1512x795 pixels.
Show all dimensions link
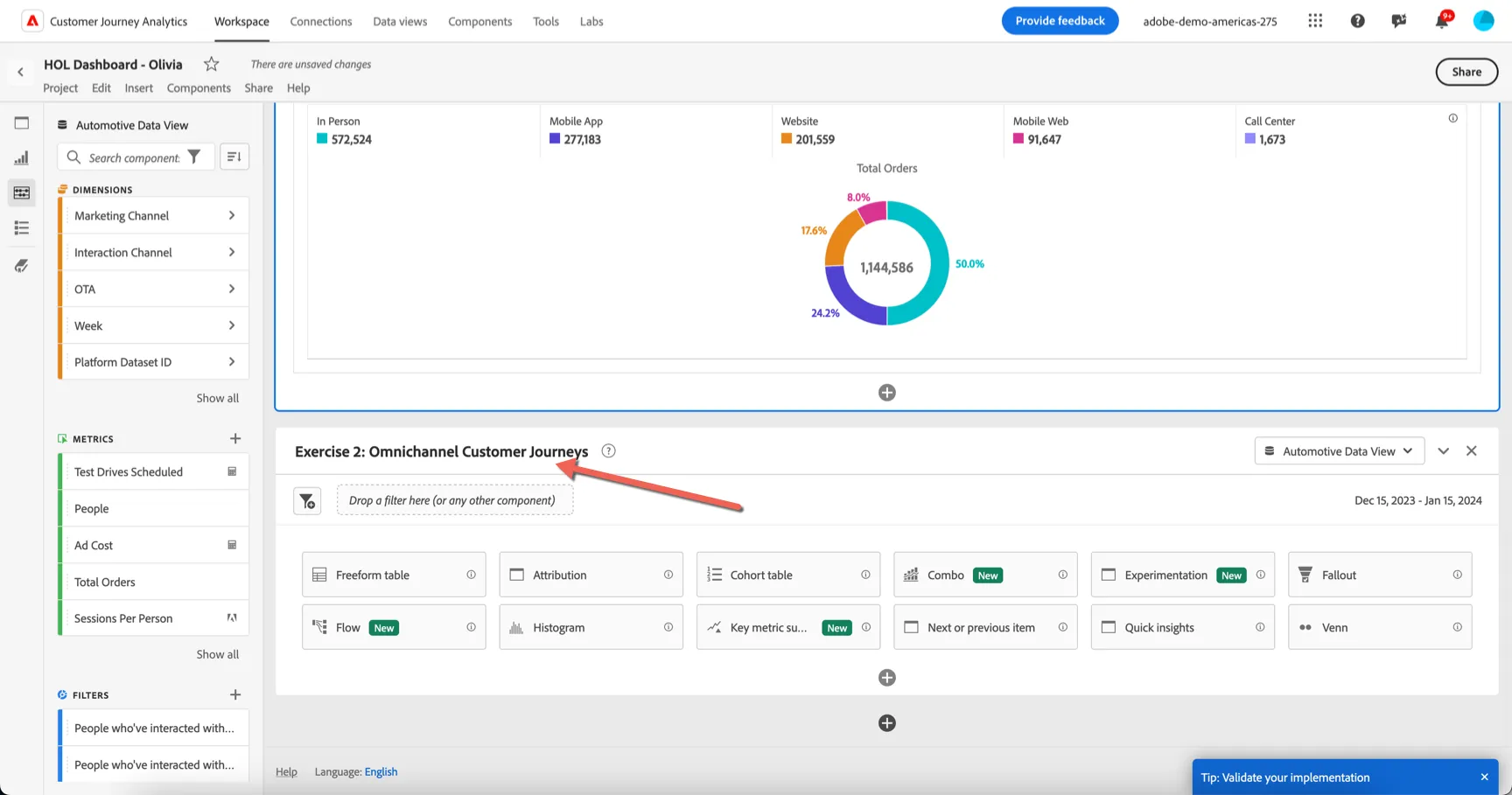217,398
